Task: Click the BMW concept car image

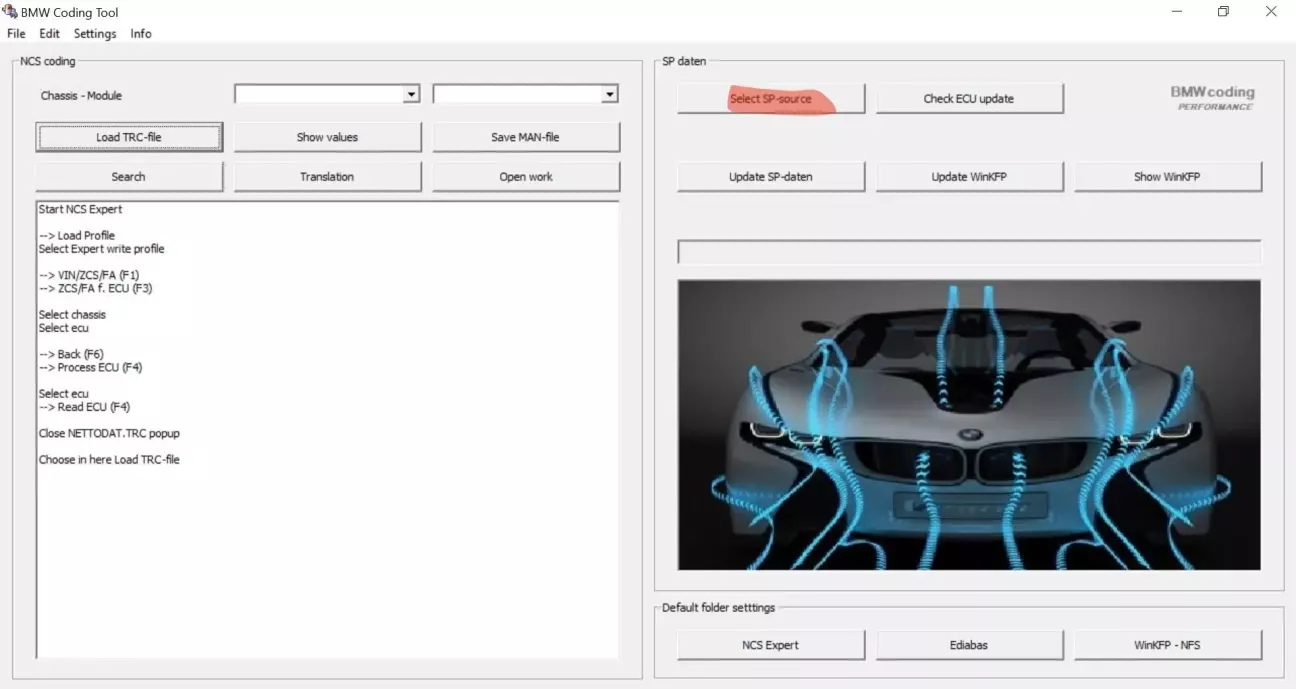Action: (x=969, y=425)
